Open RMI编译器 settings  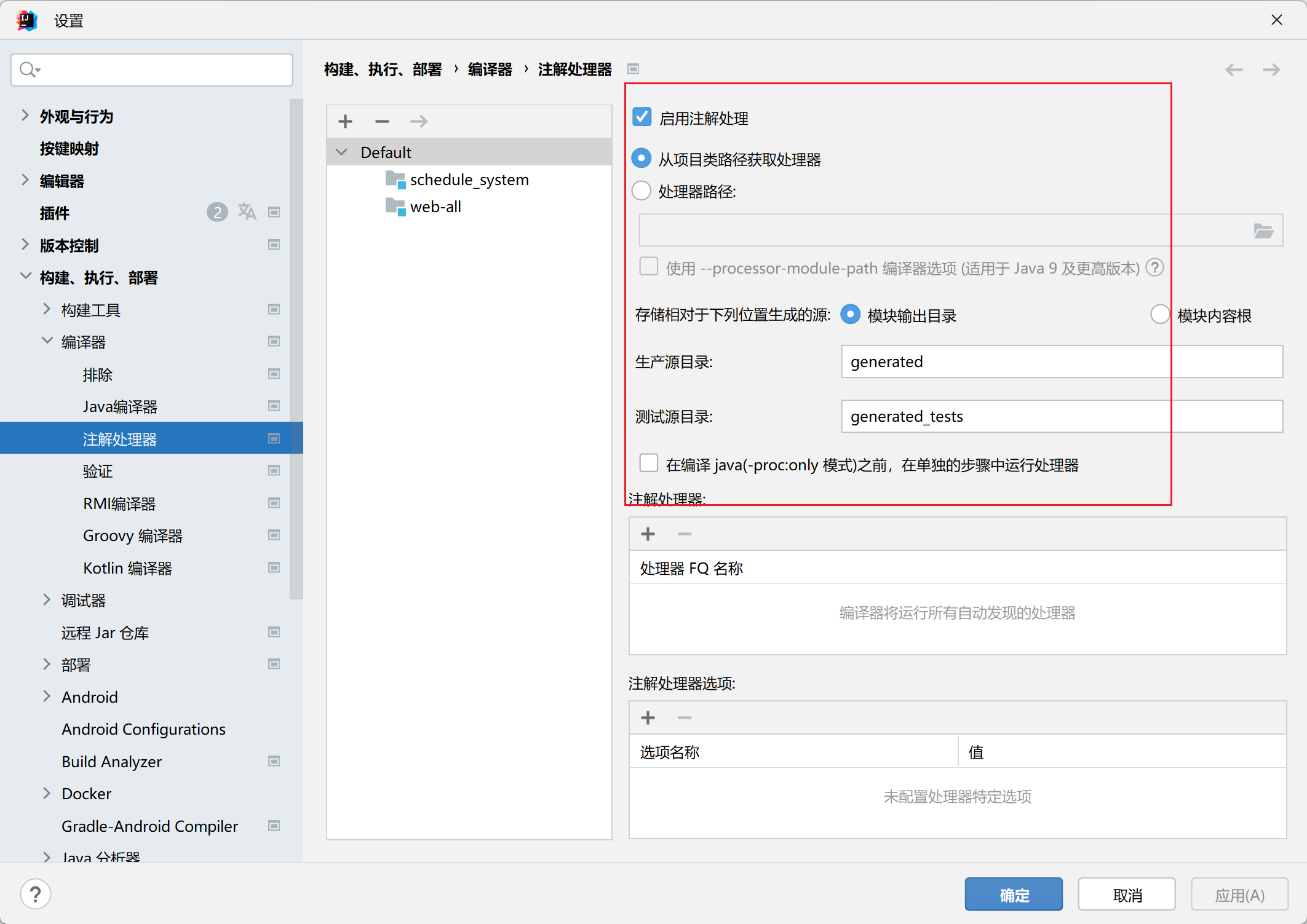coord(119,503)
